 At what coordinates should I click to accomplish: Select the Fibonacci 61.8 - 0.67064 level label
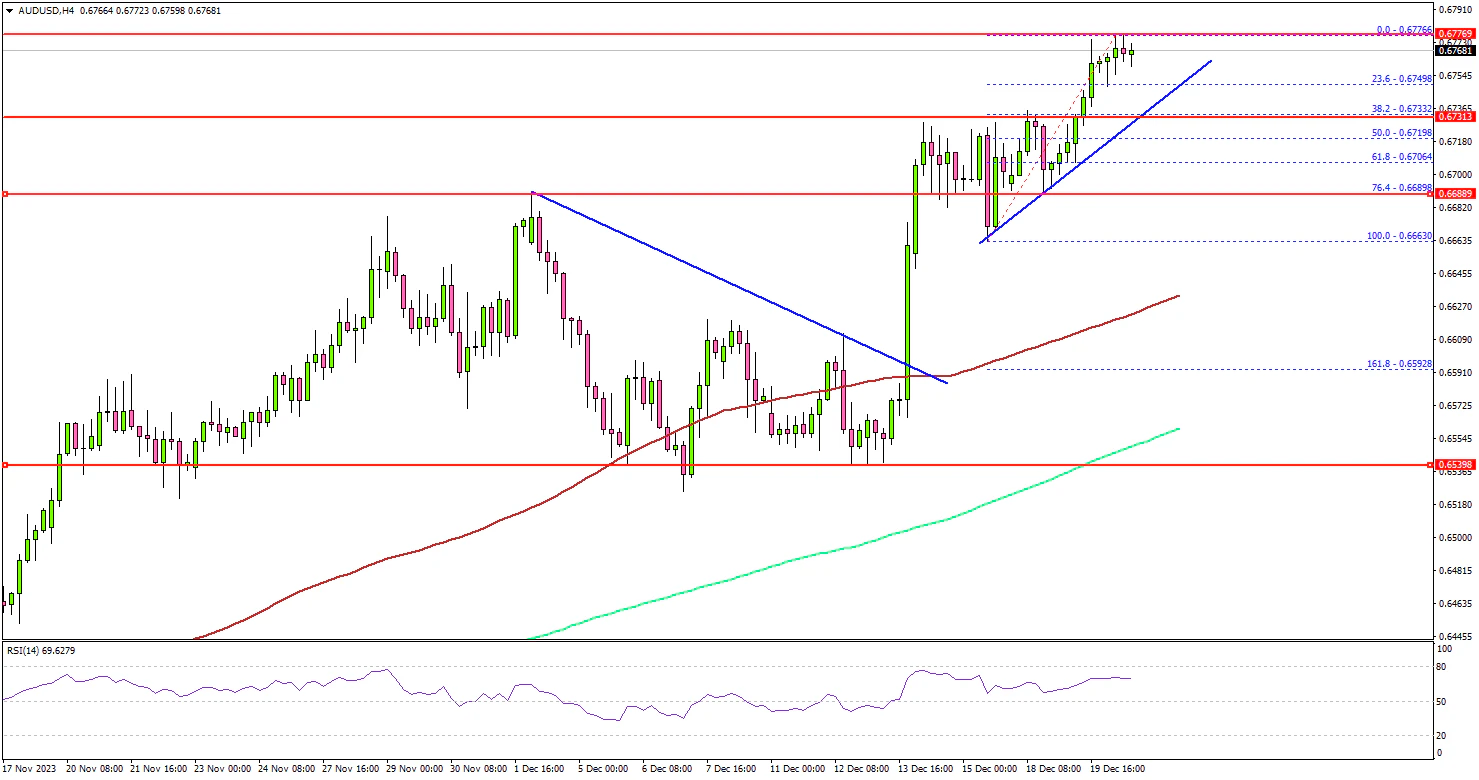[x=1402, y=157]
